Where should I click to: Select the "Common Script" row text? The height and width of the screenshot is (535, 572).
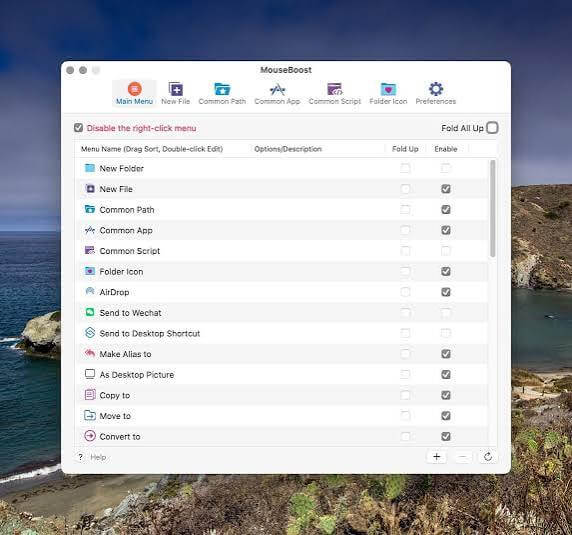tap(130, 251)
